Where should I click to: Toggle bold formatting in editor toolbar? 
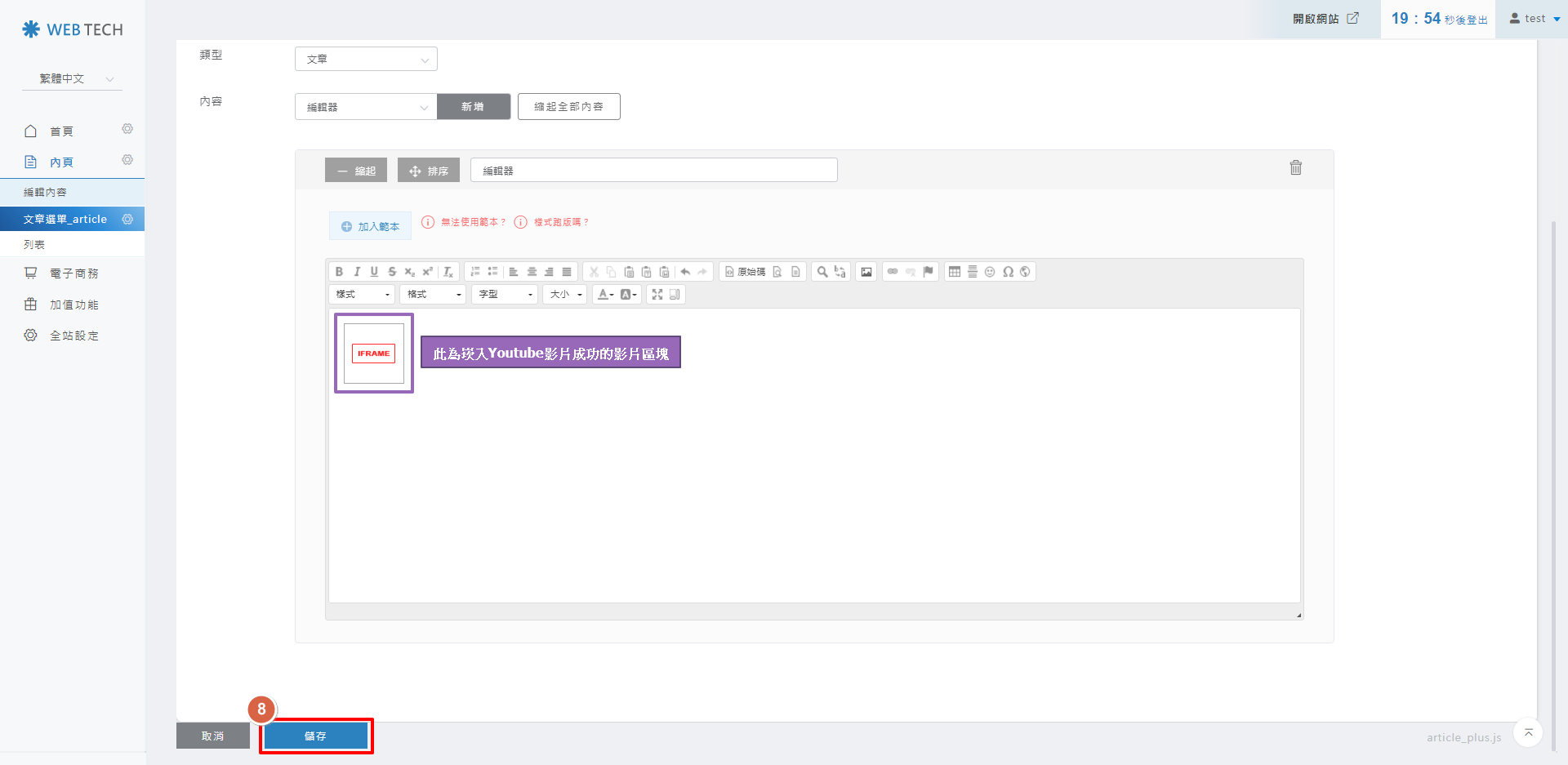tap(339, 272)
